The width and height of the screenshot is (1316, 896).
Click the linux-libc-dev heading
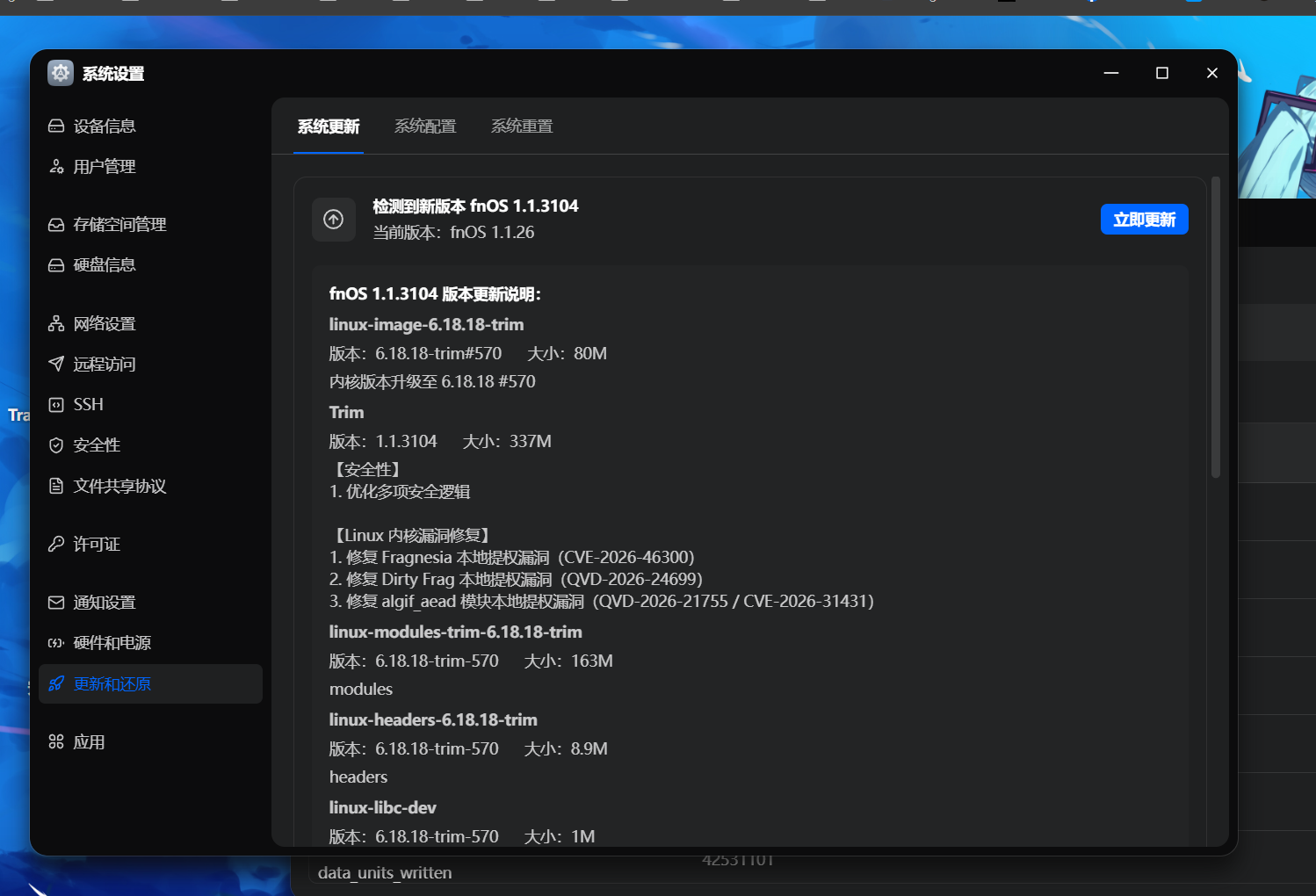[382, 807]
